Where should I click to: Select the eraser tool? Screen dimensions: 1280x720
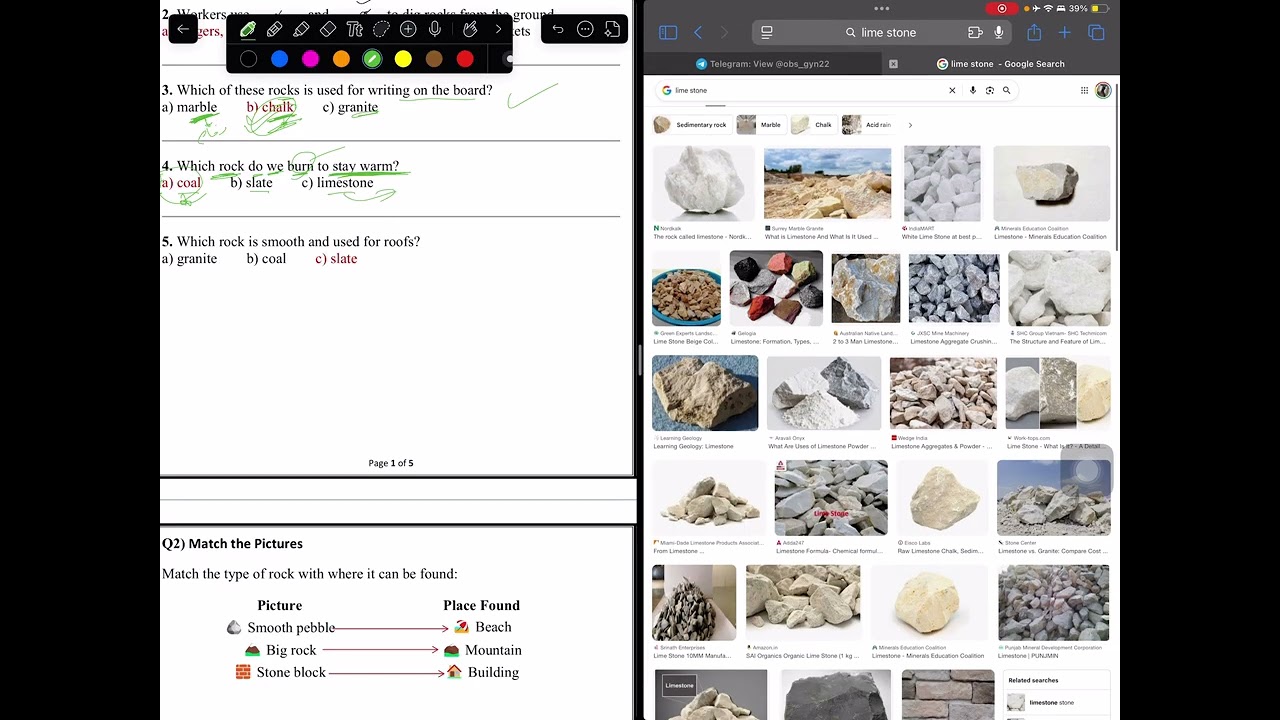point(328,29)
